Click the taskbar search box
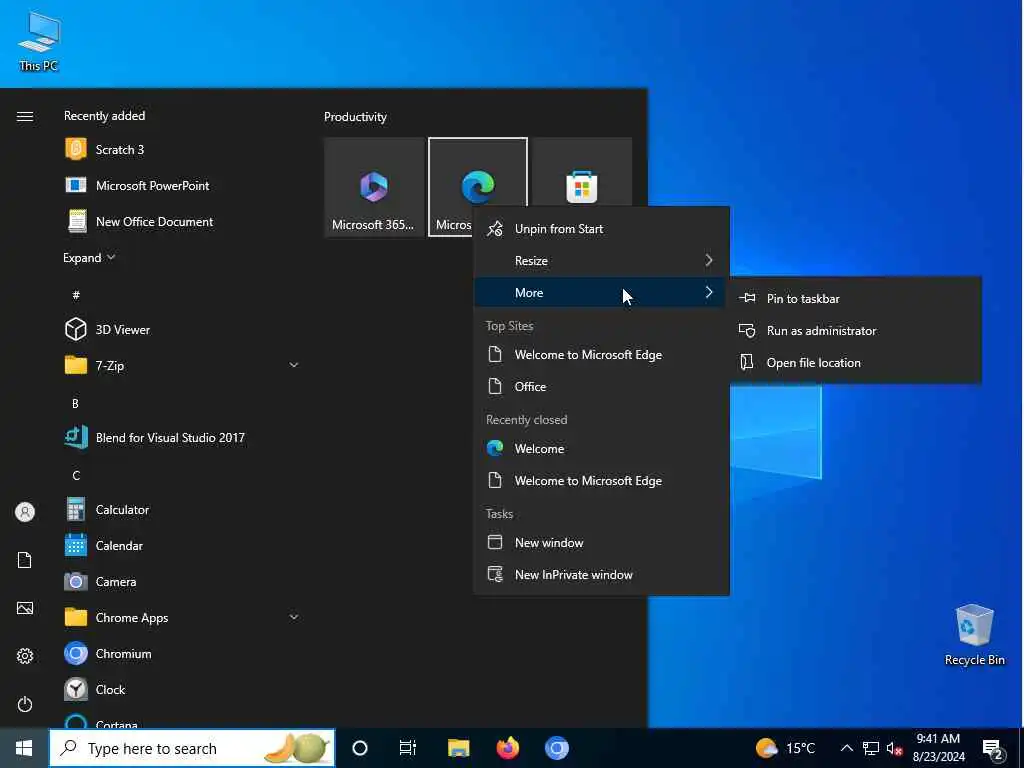1024x768 pixels. point(192,748)
